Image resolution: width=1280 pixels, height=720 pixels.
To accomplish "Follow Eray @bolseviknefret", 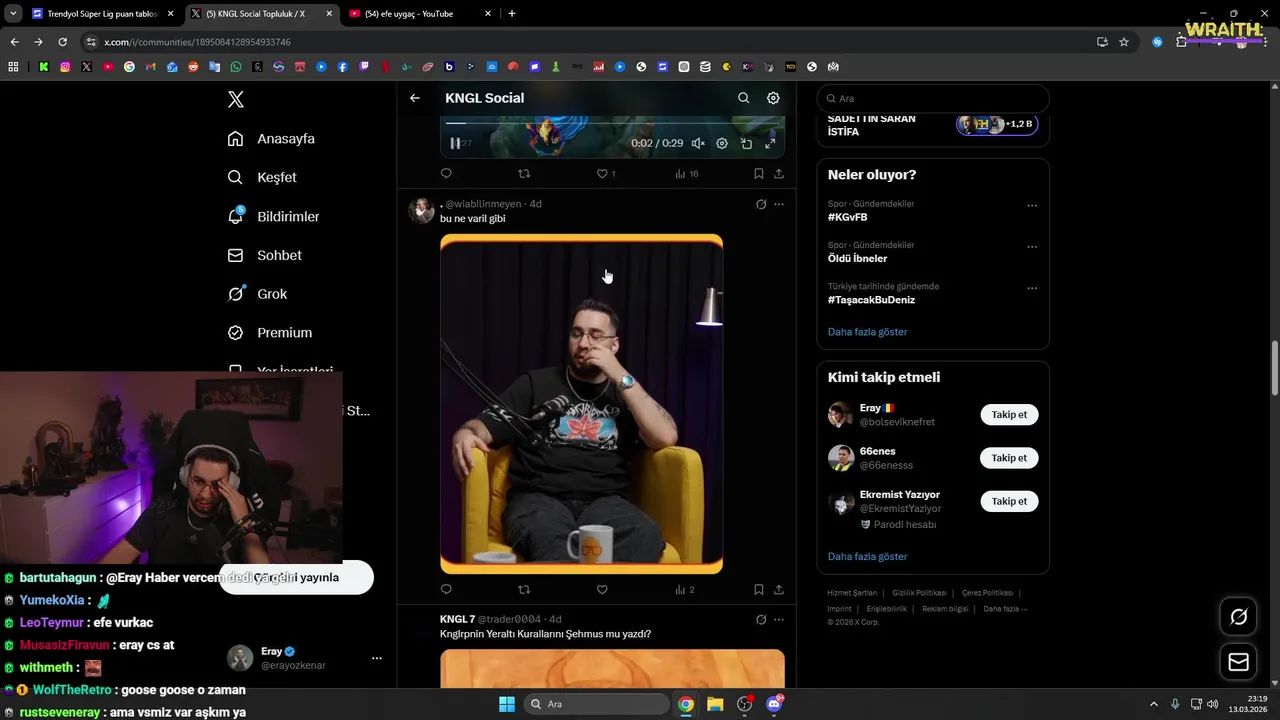I will (x=1009, y=415).
